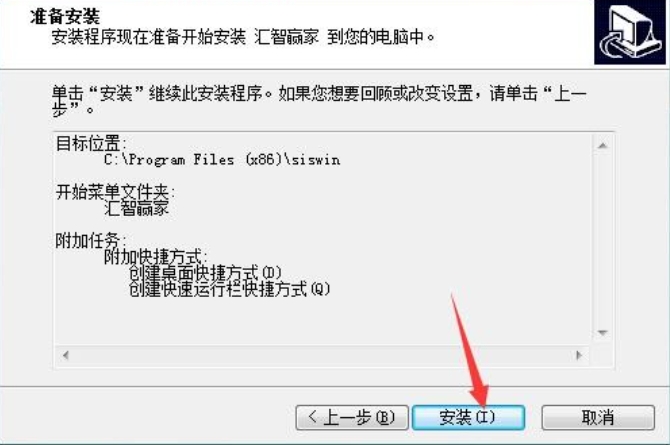670x445 pixels.
Task: Click the horizontal scroll-right arrow
Action: point(579,355)
